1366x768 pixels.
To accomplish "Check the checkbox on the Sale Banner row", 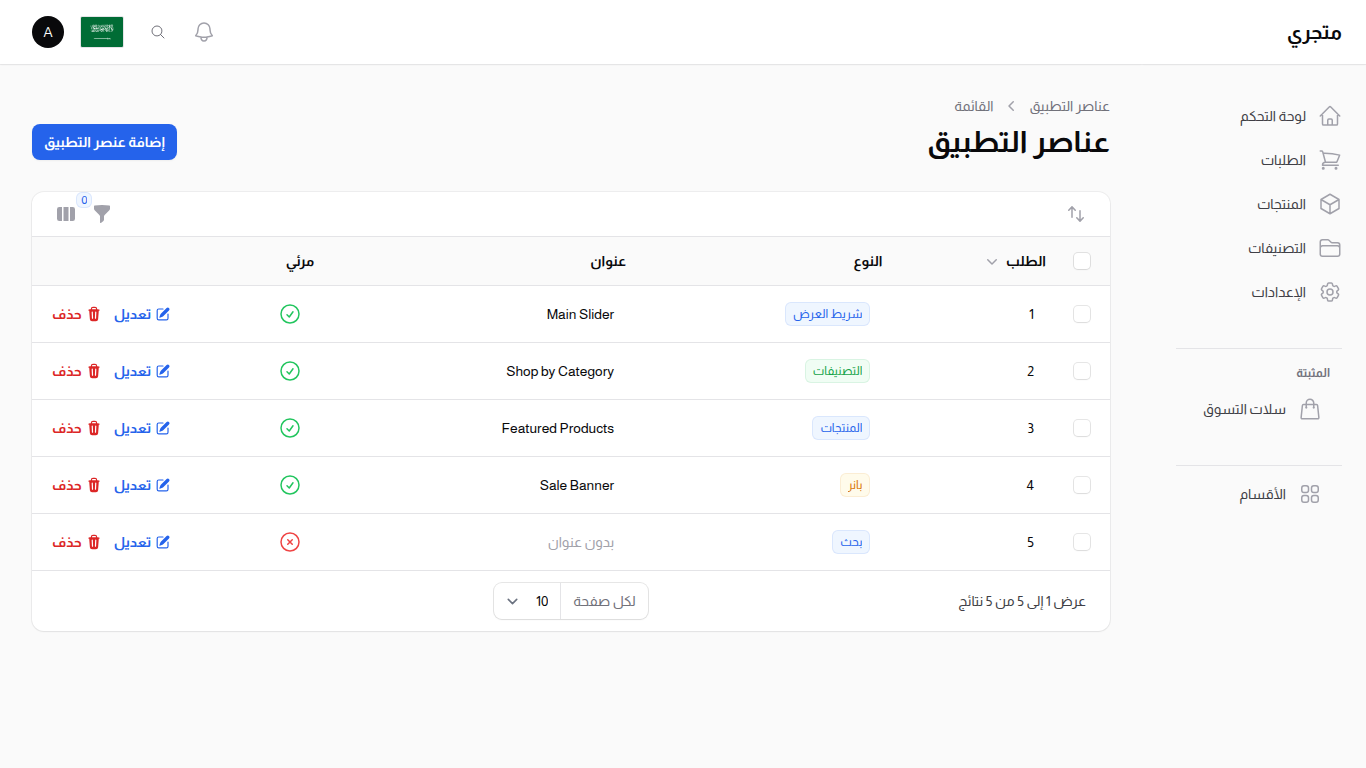I will click(1082, 485).
